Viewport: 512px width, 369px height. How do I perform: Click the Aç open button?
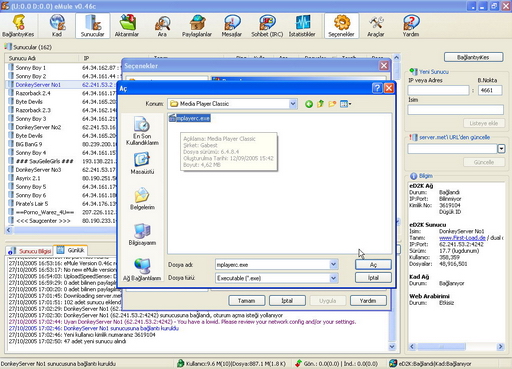373,265
